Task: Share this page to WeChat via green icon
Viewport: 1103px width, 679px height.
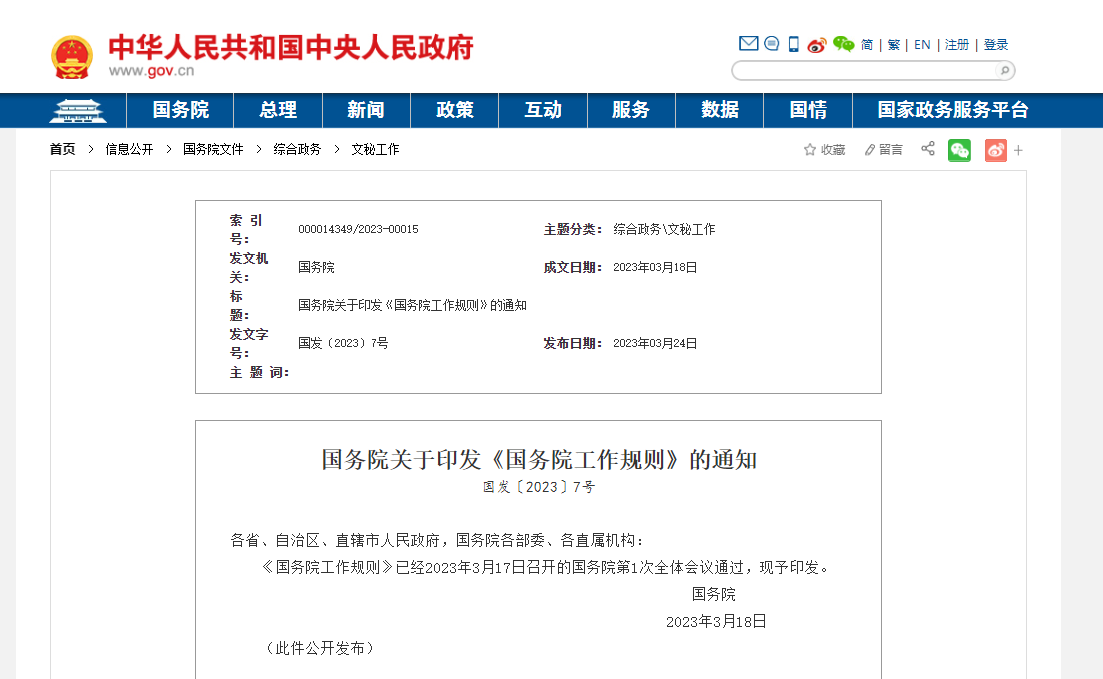Action: pos(959,150)
